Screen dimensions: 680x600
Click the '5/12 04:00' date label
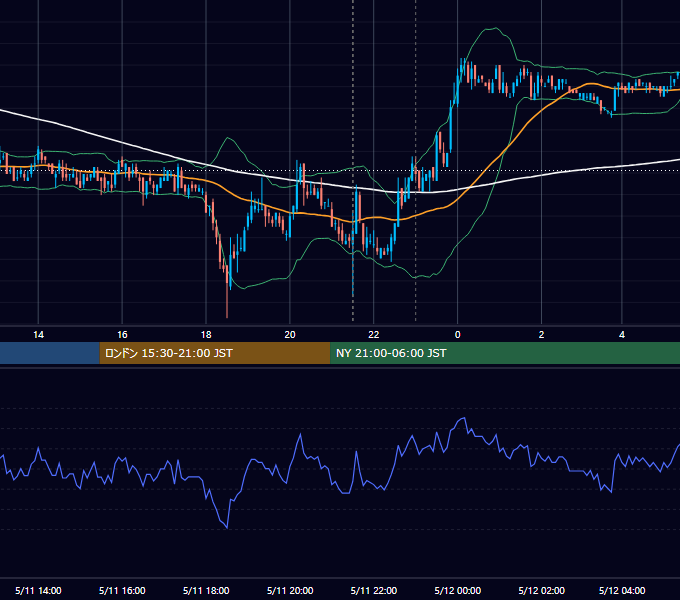coord(622,590)
